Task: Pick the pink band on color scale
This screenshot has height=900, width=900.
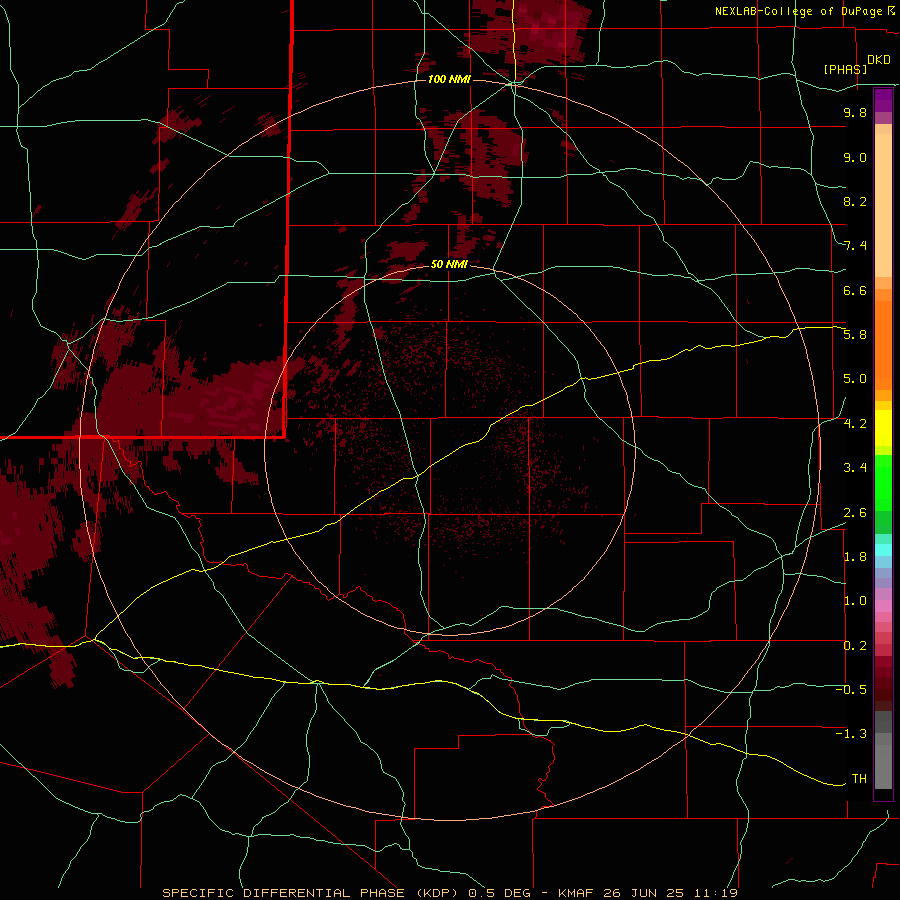Action: pos(883,606)
